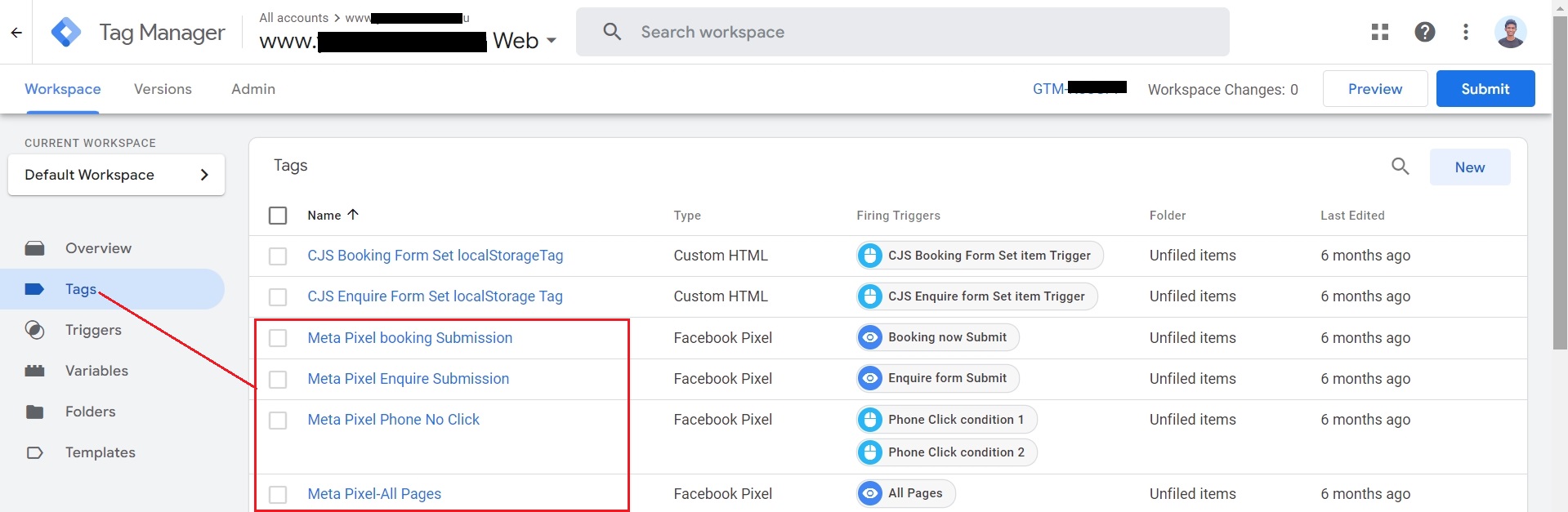1568x512 pixels.
Task: Click the Name column sort arrow
Action: tap(353, 215)
